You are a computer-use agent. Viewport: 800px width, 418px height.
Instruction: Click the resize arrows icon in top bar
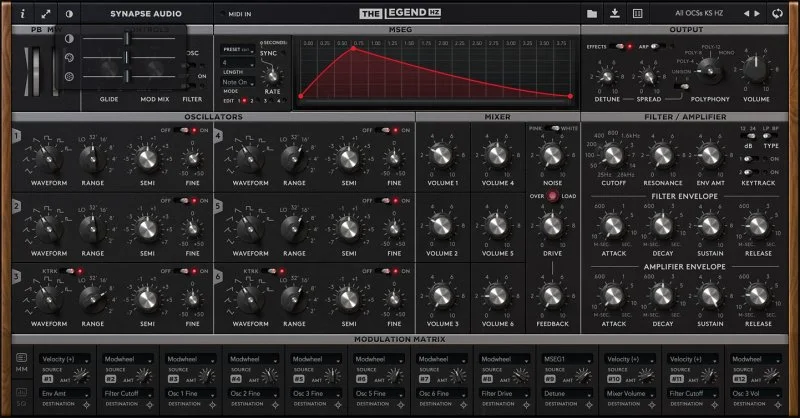tap(46, 14)
